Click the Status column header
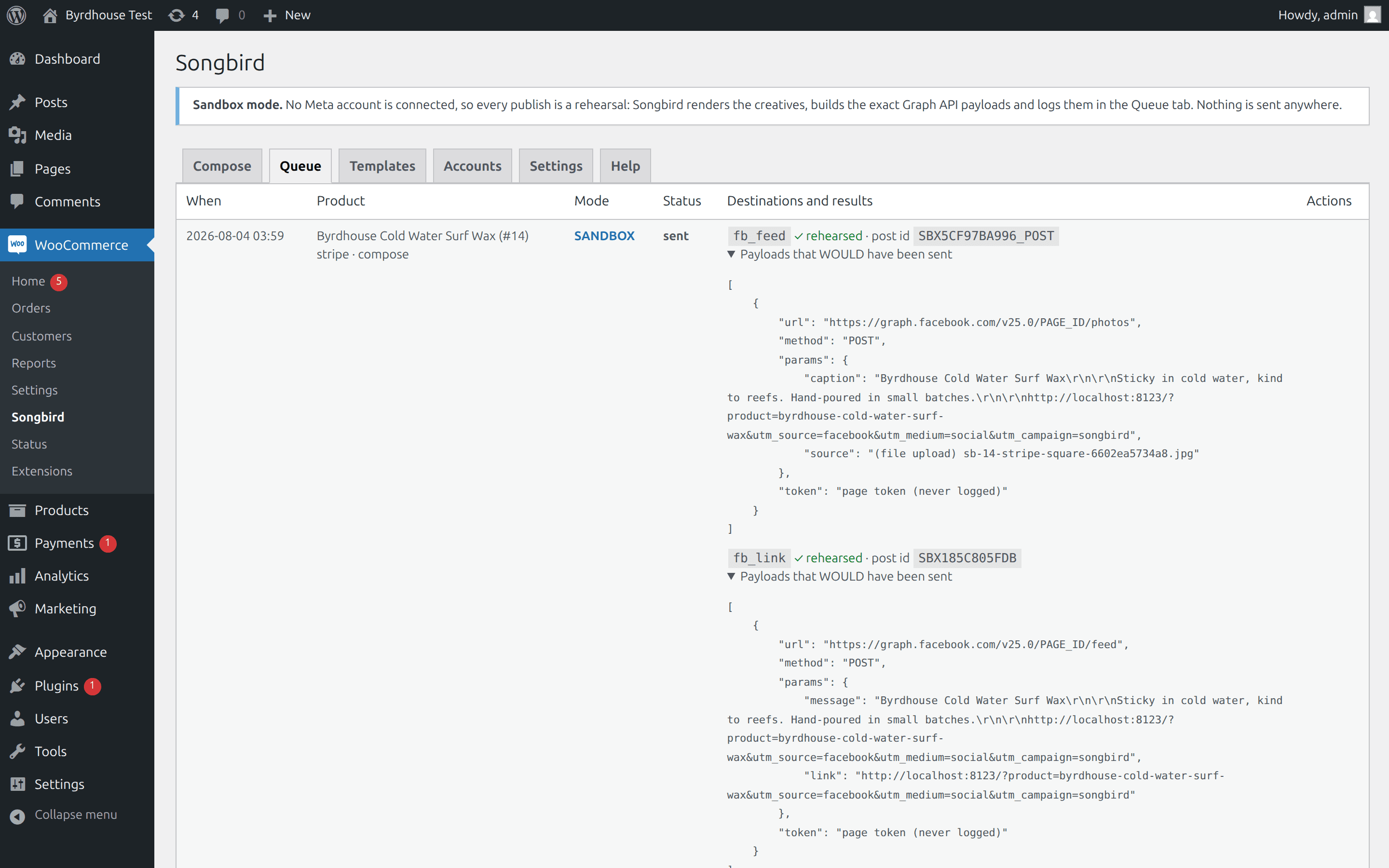The height and width of the screenshot is (868, 1389). click(682, 200)
